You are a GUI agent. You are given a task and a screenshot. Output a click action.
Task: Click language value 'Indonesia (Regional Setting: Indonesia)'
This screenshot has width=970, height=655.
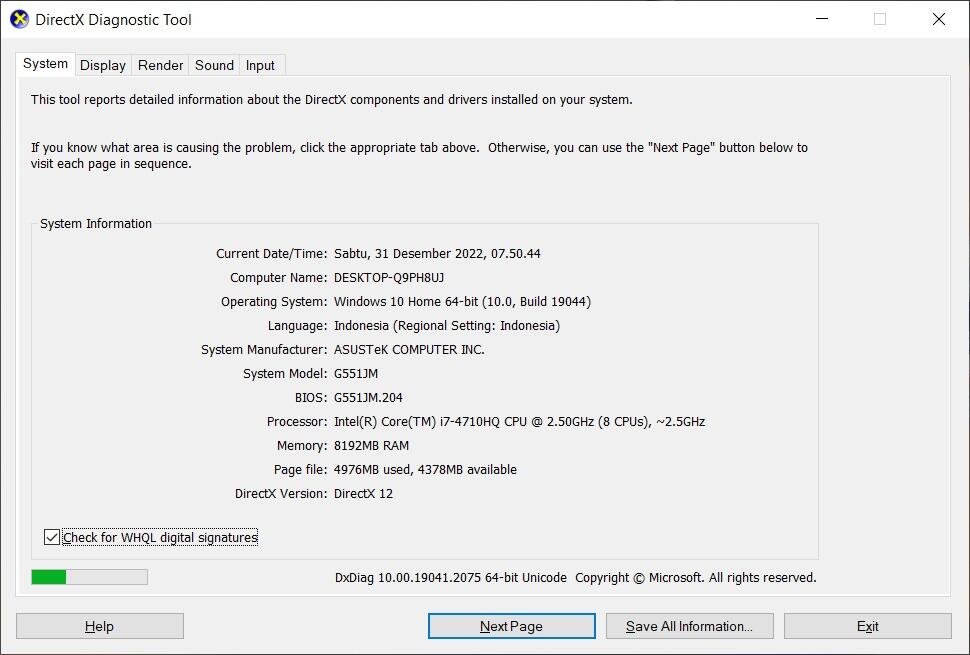point(447,326)
